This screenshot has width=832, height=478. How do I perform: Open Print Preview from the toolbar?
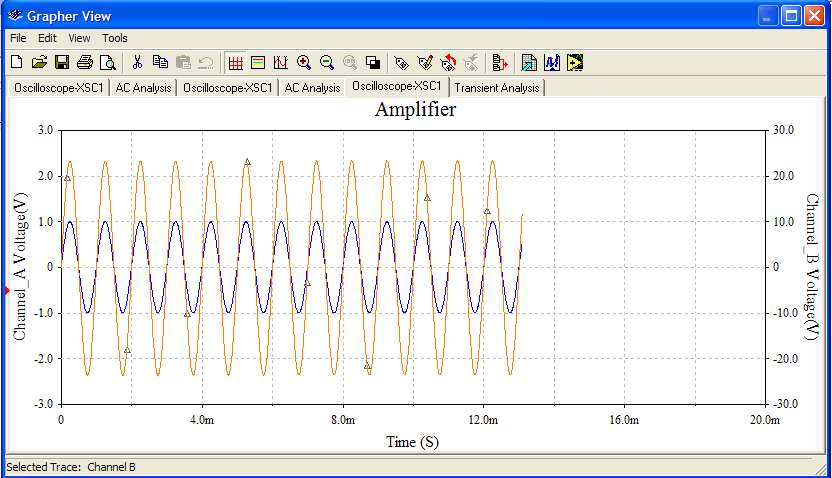(x=107, y=63)
